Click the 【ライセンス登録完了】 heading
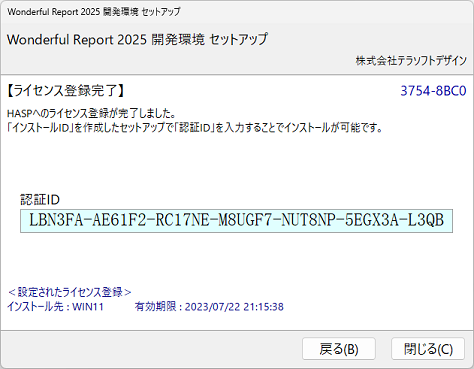 point(66,91)
